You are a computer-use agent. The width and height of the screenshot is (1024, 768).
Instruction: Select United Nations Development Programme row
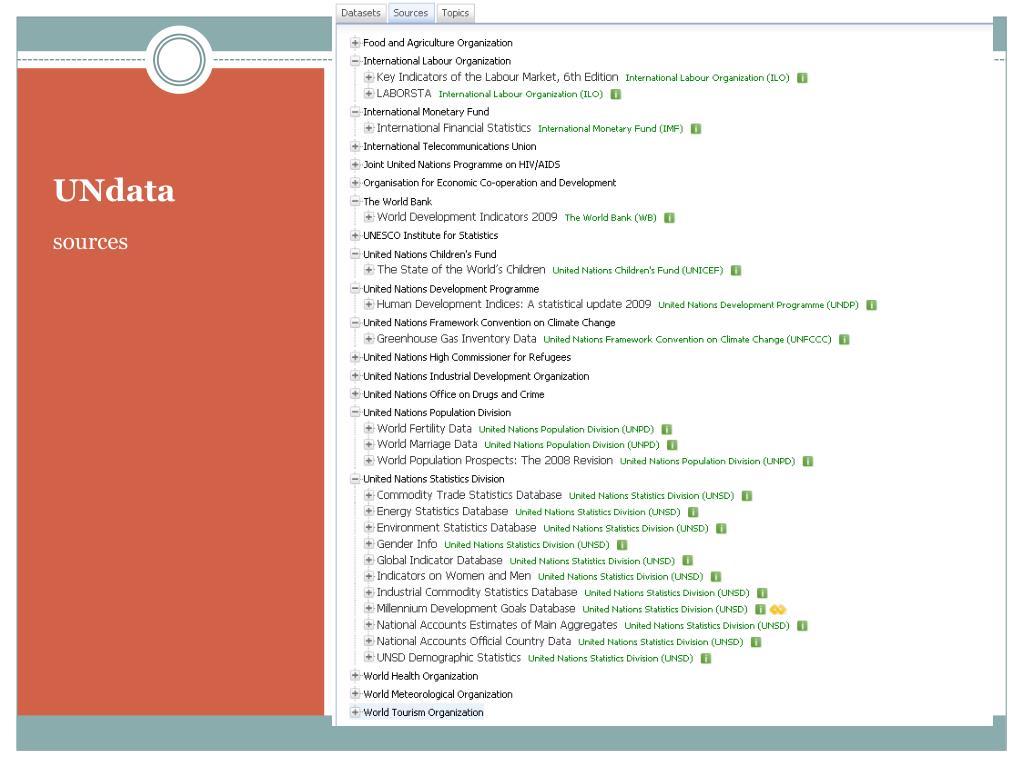451,289
